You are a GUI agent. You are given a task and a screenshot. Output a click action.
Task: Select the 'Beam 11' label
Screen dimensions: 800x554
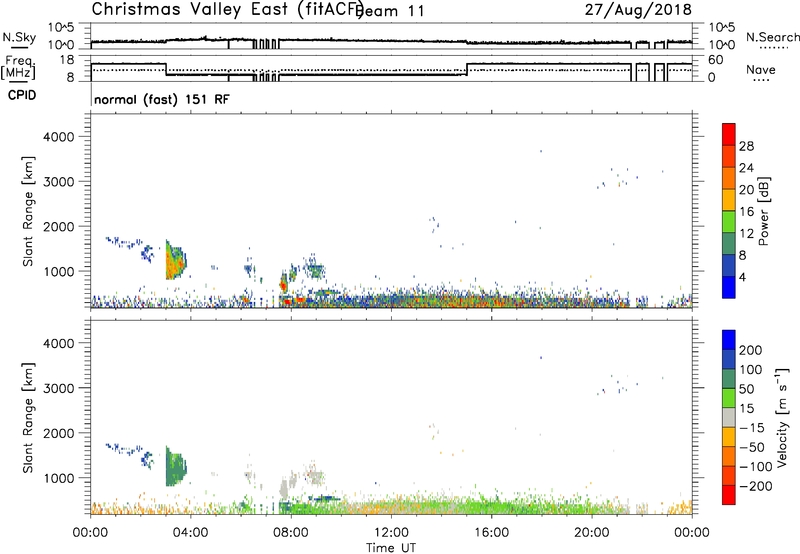[x=391, y=11]
